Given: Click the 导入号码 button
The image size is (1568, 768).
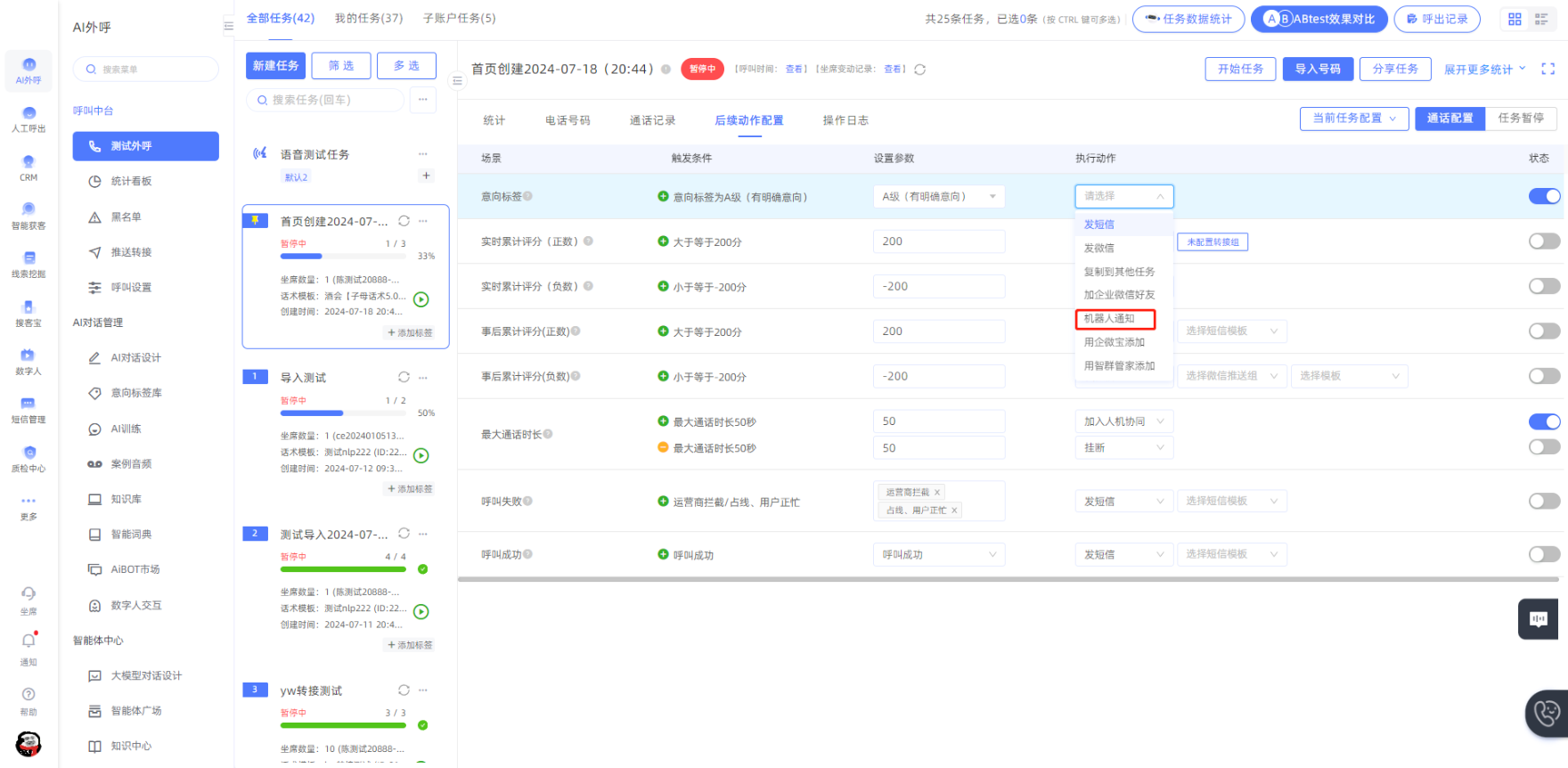Looking at the screenshot, I should 1317,69.
